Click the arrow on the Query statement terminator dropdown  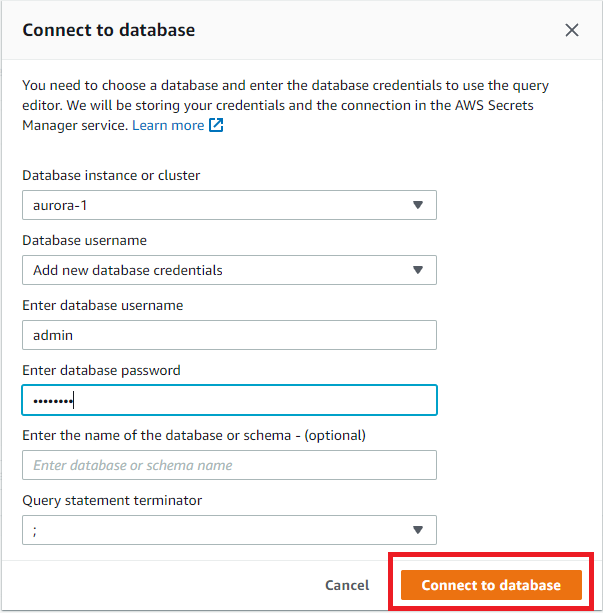(x=418, y=530)
